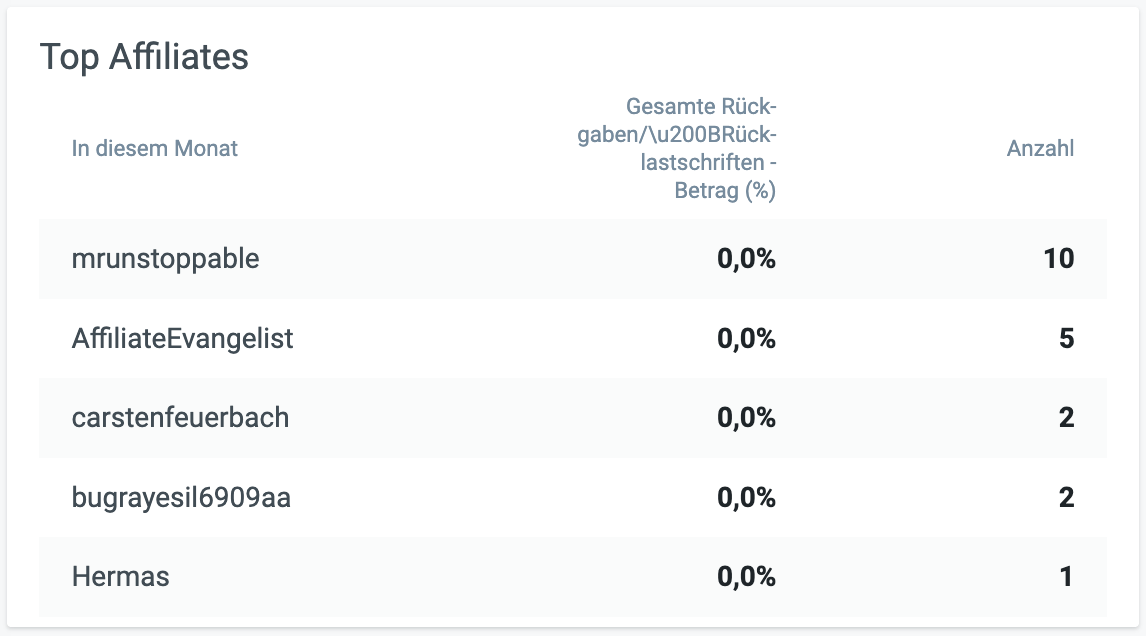Click the count 10 for mrunstoppable
Viewport: 1146px width, 636px height.
coord(1058,259)
